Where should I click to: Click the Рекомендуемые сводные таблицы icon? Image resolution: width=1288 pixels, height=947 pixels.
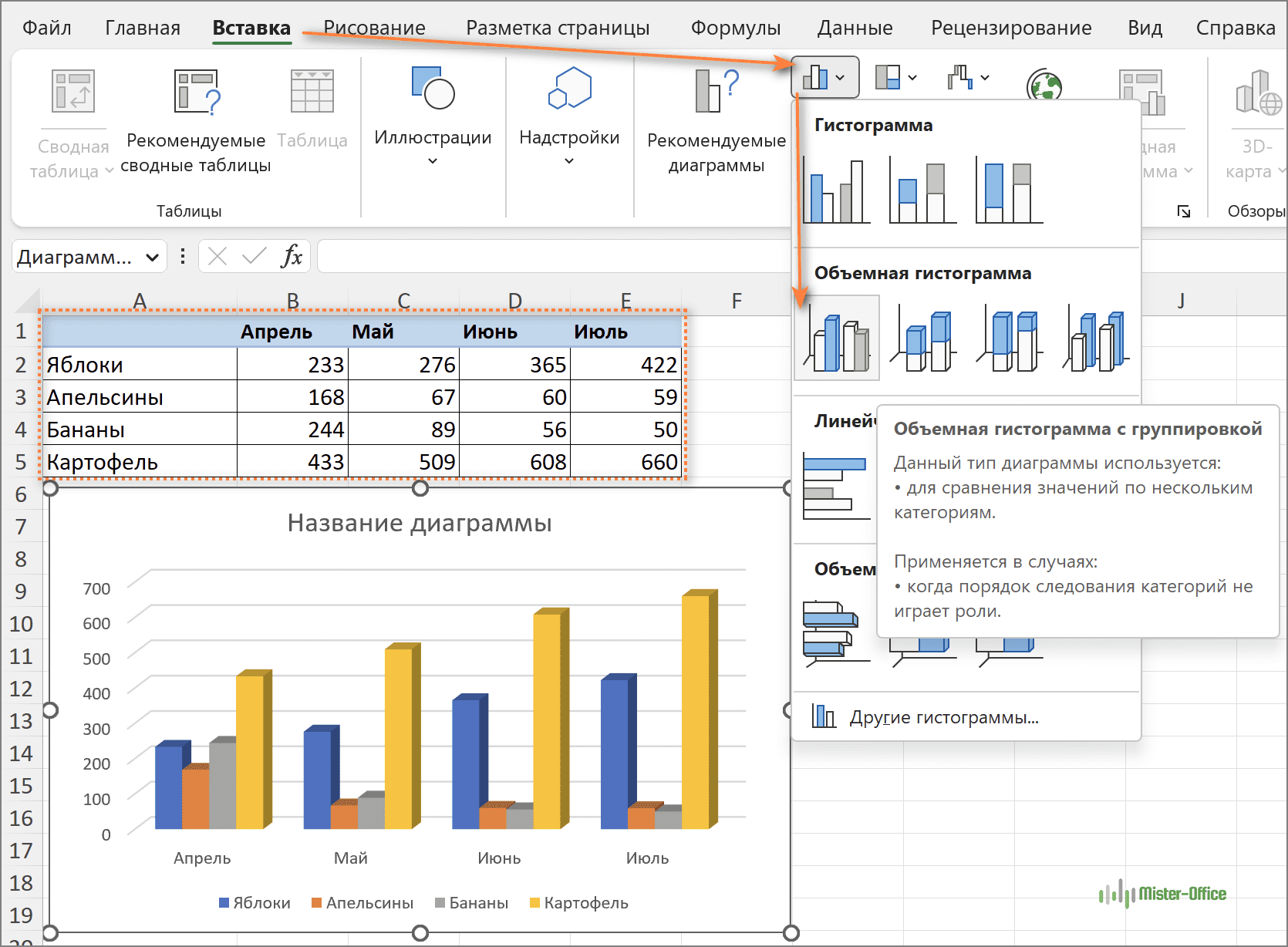tap(196, 91)
